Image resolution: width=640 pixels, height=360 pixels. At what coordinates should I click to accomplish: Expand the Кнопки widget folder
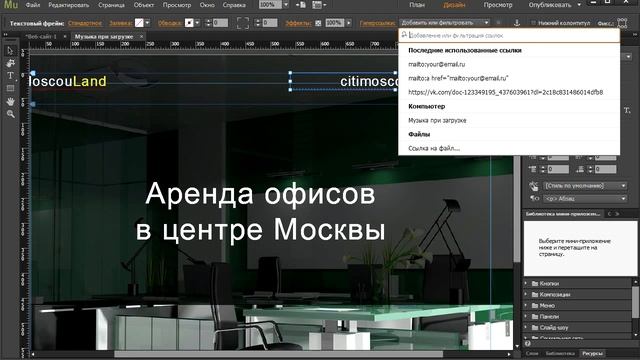click(526, 283)
